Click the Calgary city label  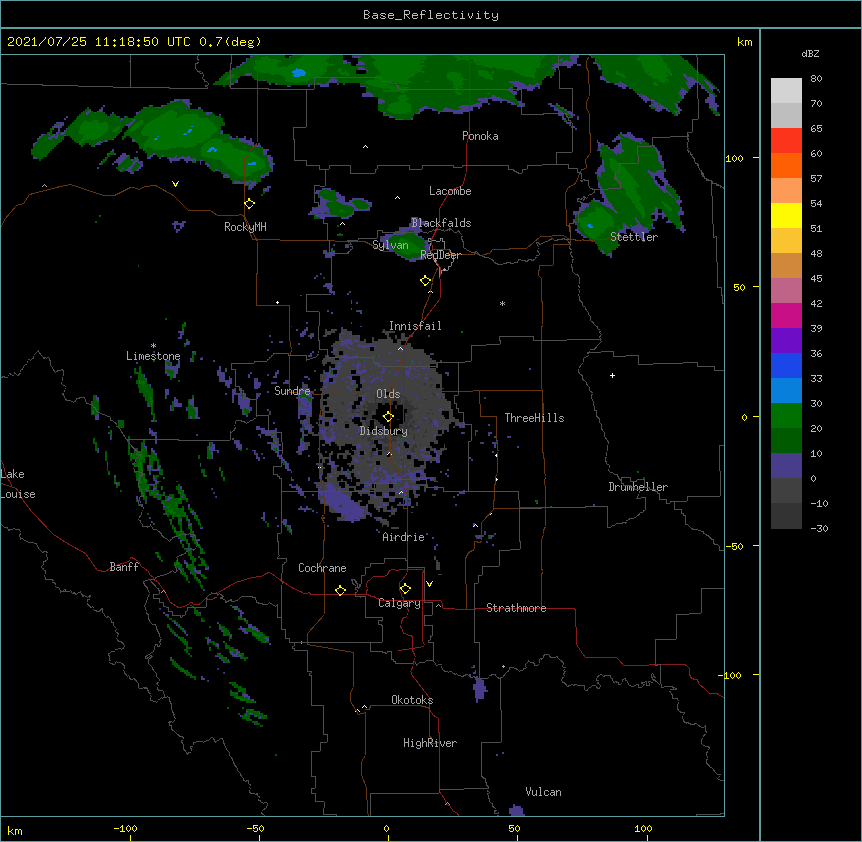click(399, 603)
